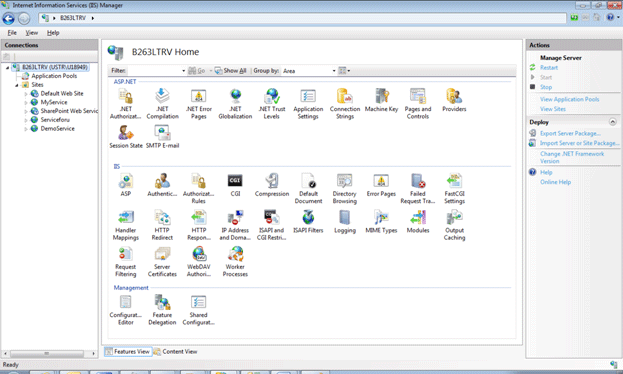Click View Application Pools link

(569, 99)
